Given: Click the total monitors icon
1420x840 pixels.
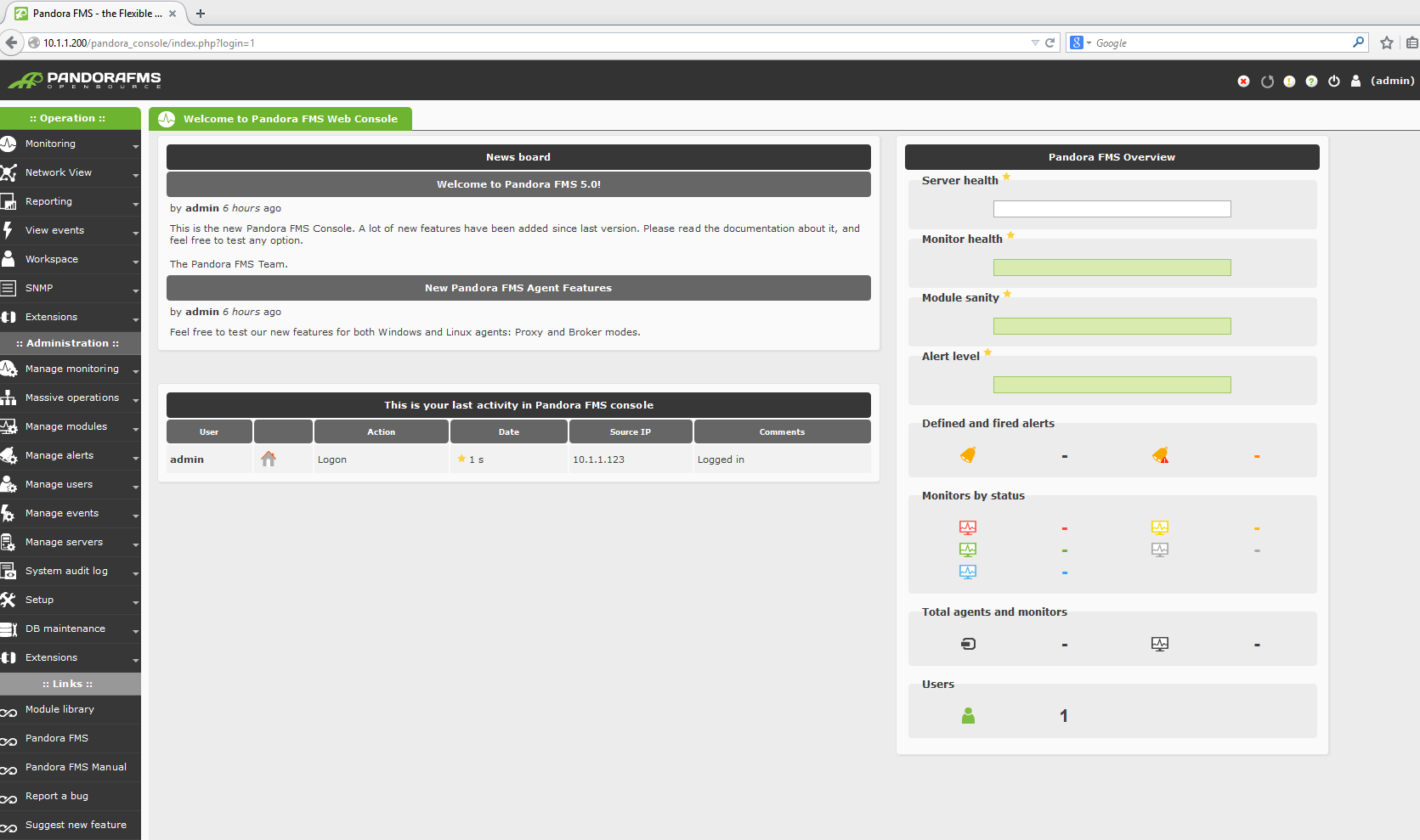Looking at the screenshot, I should click(x=1160, y=644).
